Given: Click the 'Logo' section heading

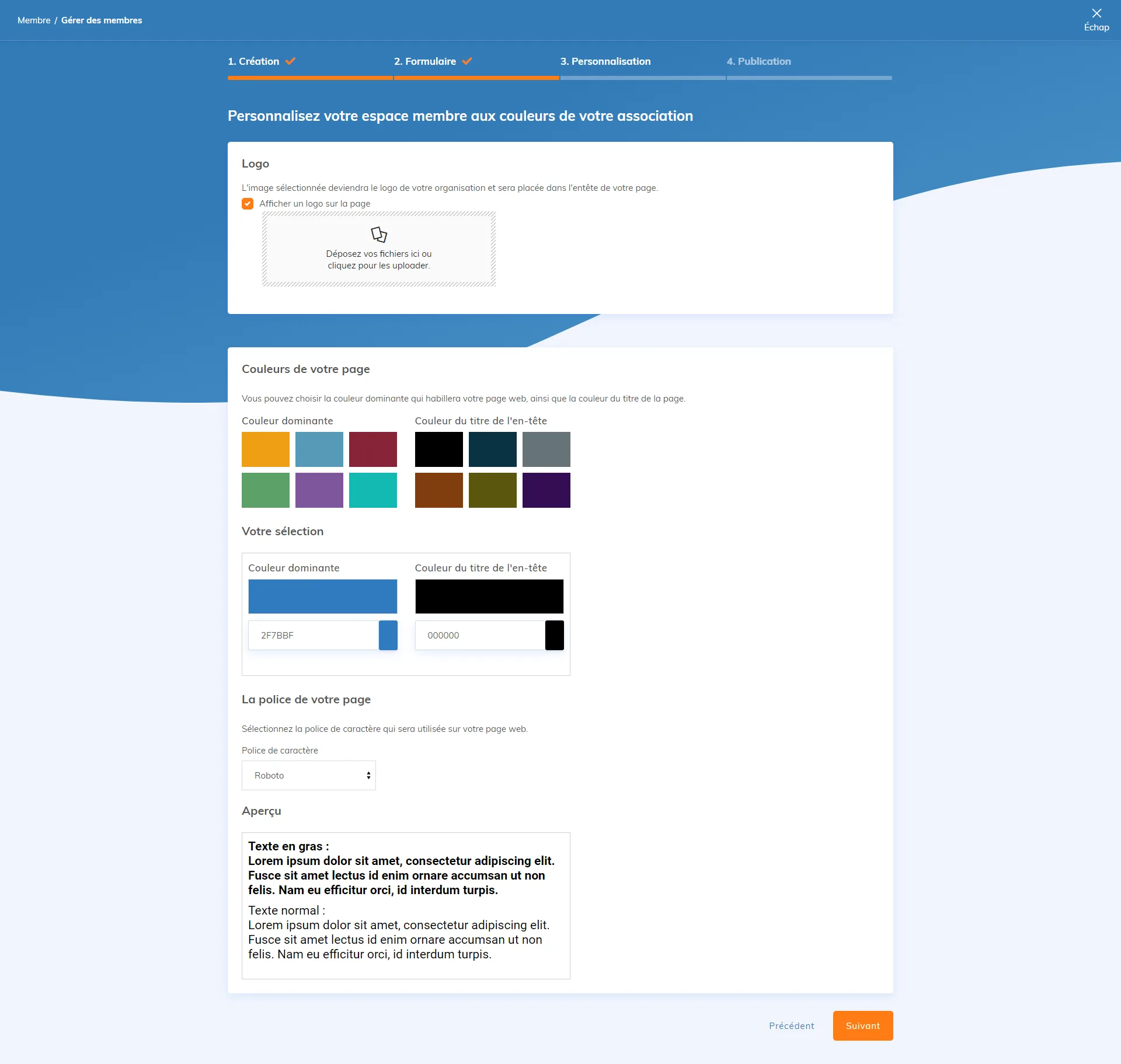Looking at the screenshot, I should pos(256,163).
